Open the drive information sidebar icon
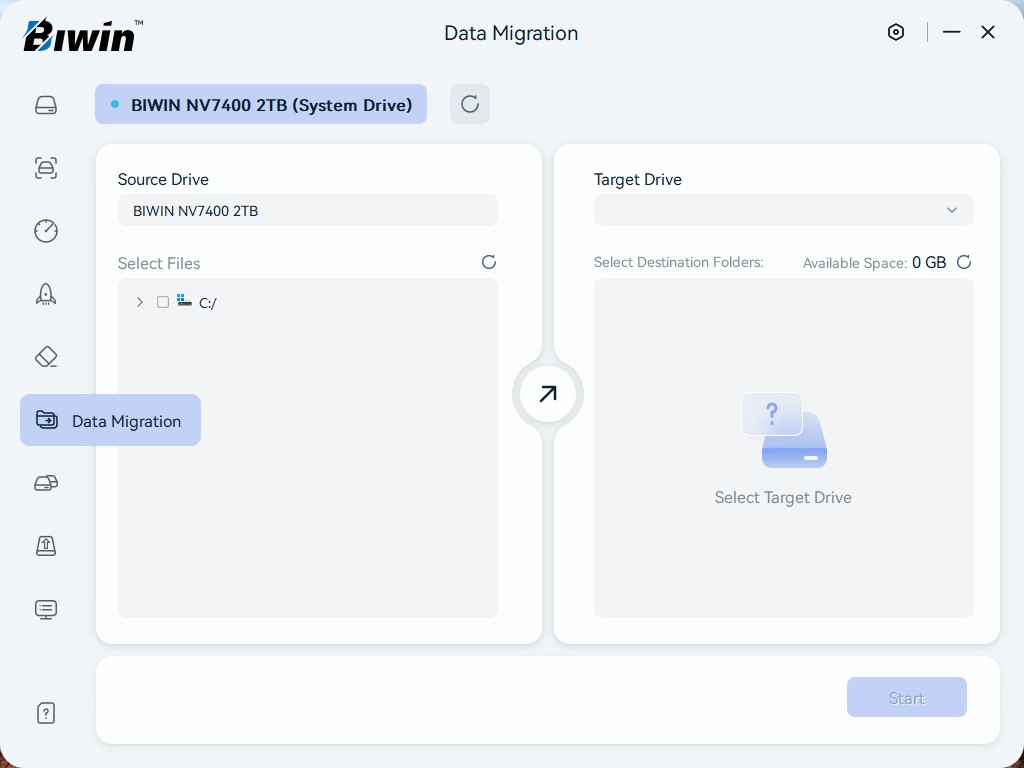This screenshot has width=1024, height=768. click(x=46, y=105)
